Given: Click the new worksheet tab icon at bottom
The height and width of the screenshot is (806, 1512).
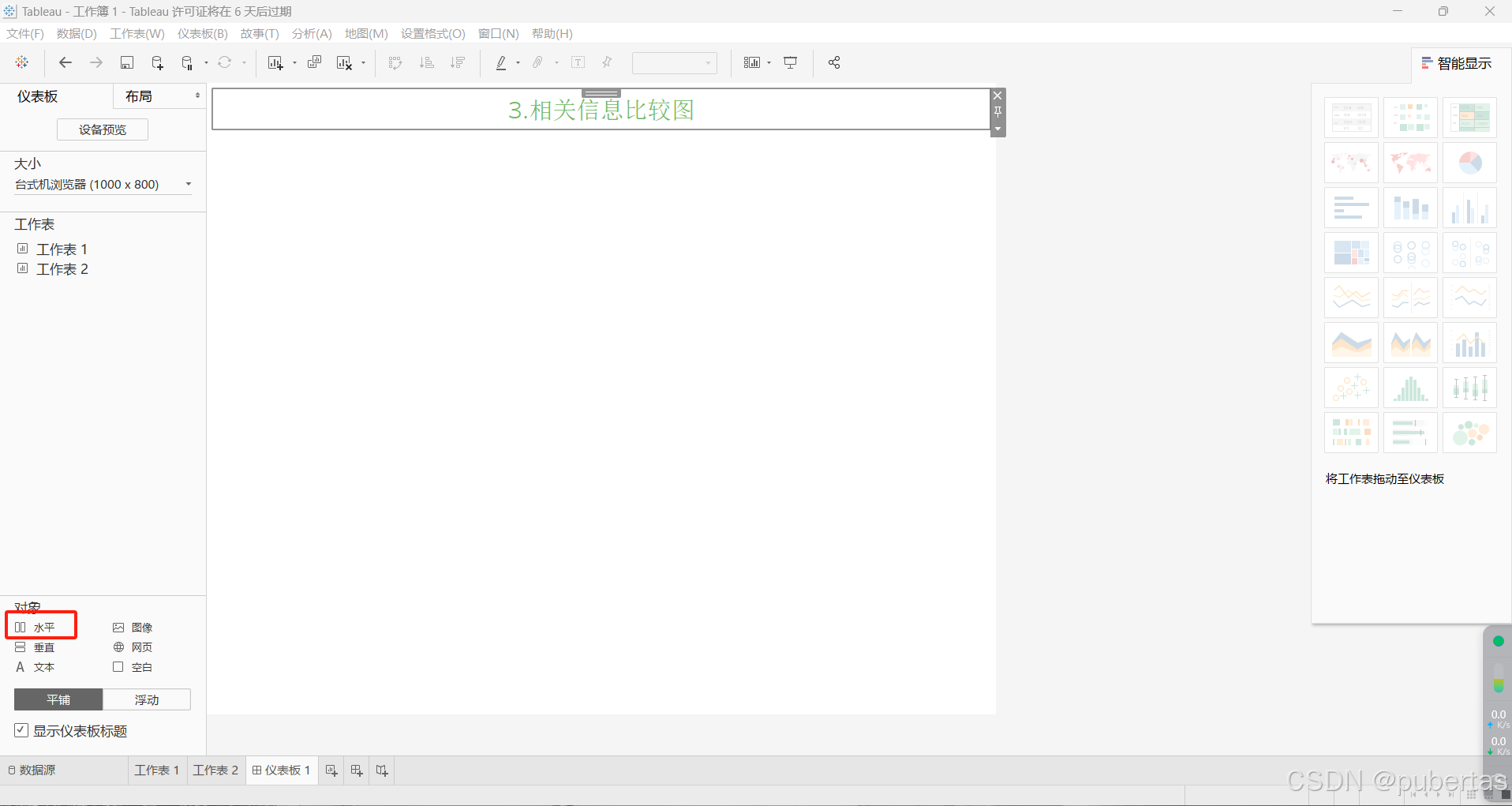Looking at the screenshot, I should pos(331,770).
